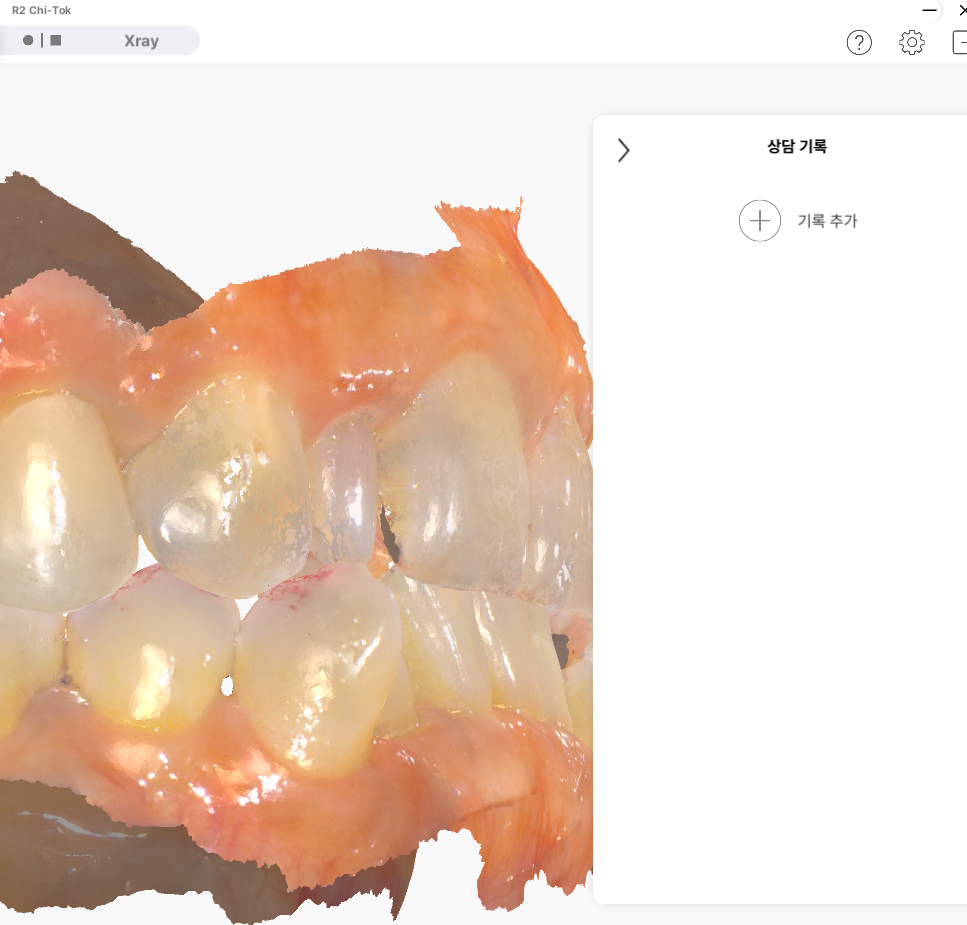The height and width of the screenshot is (925, 967).
Task: Open settings with the gear icon
Action: [x=912, y=42]
